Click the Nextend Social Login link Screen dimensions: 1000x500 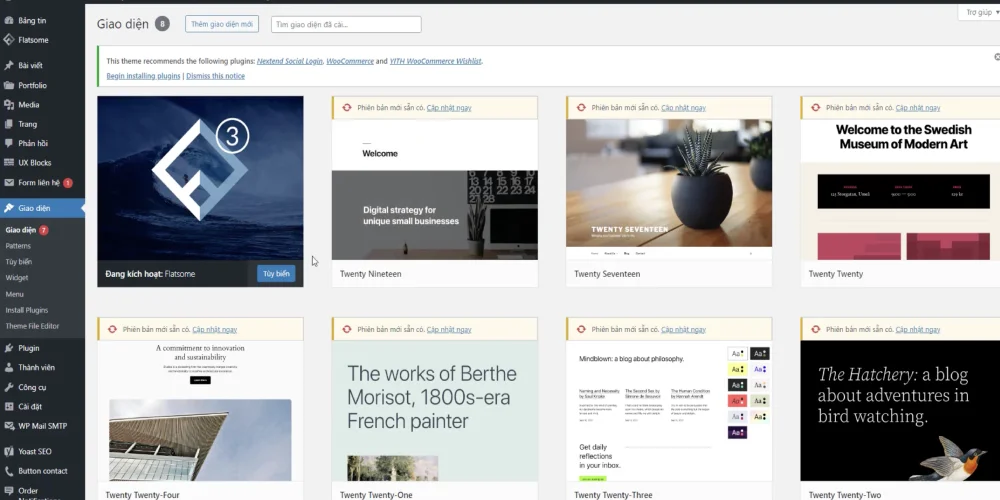click(x=290, y=61)
